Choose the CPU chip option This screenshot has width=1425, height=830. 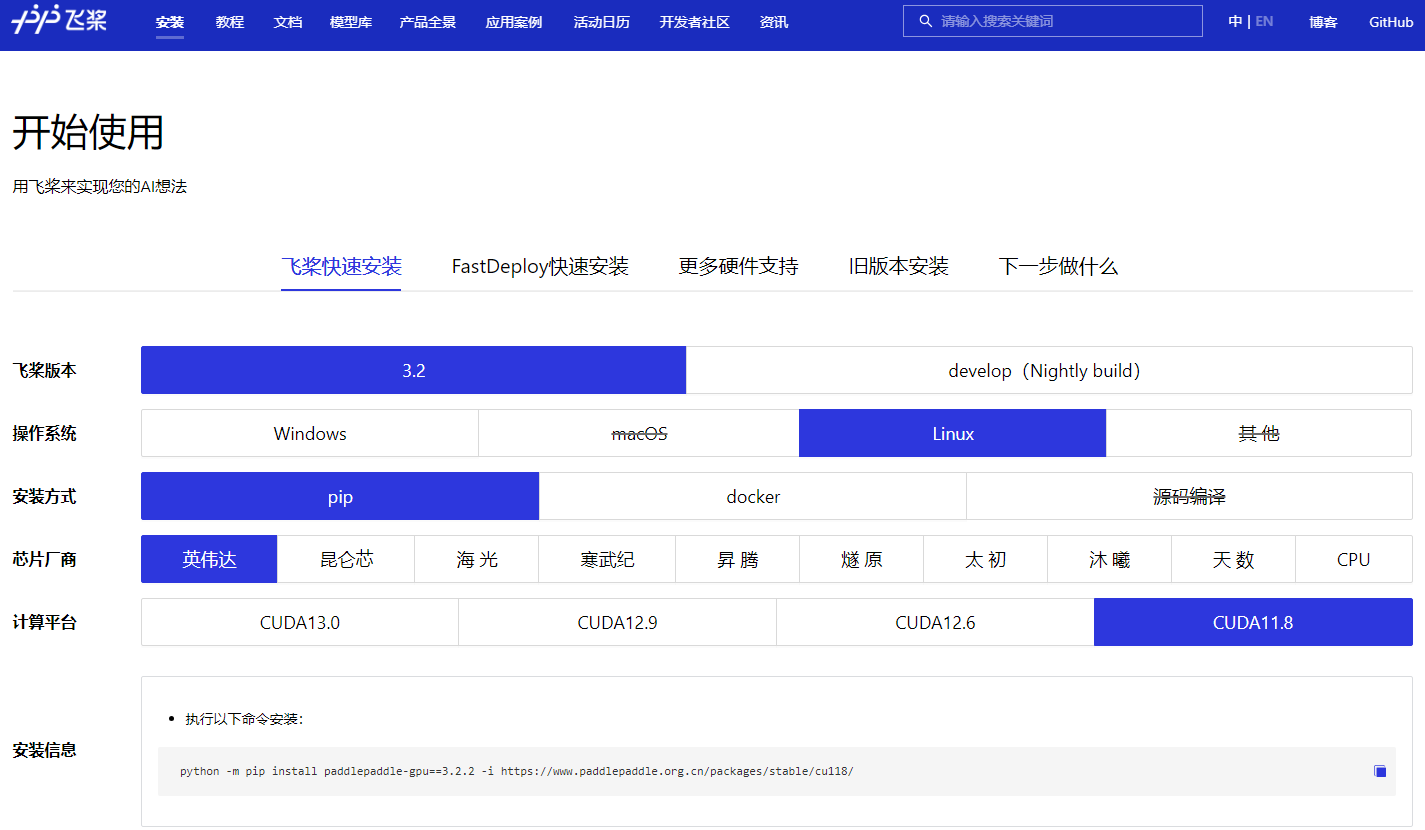tap(1354, 559)
